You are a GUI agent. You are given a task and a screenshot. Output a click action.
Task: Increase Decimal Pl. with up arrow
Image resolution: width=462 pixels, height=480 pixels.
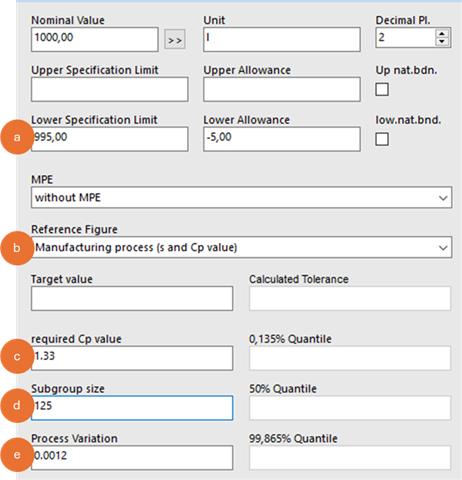(442, 34)
